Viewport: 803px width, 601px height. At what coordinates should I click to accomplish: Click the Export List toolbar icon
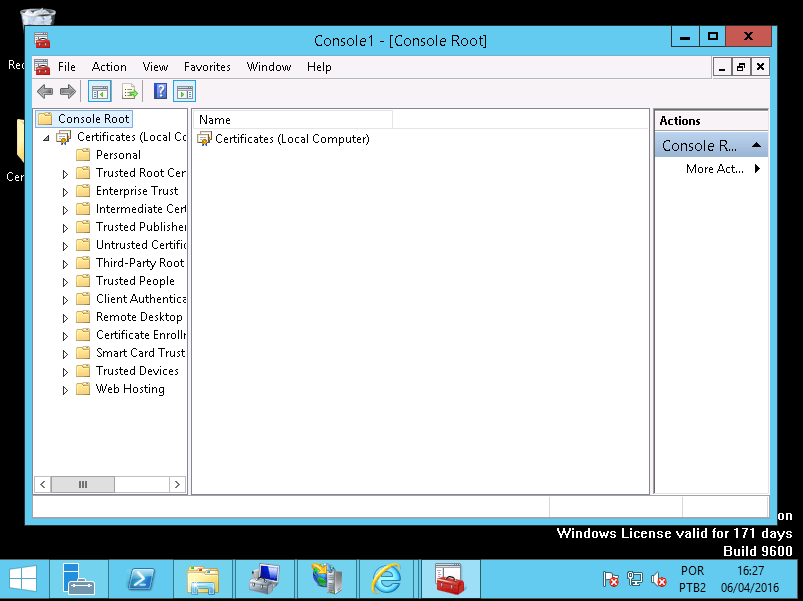click(x=130, y=92)
